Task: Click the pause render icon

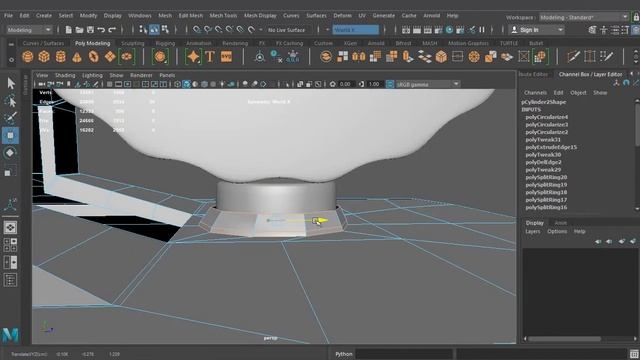Action: coord(482,30)
